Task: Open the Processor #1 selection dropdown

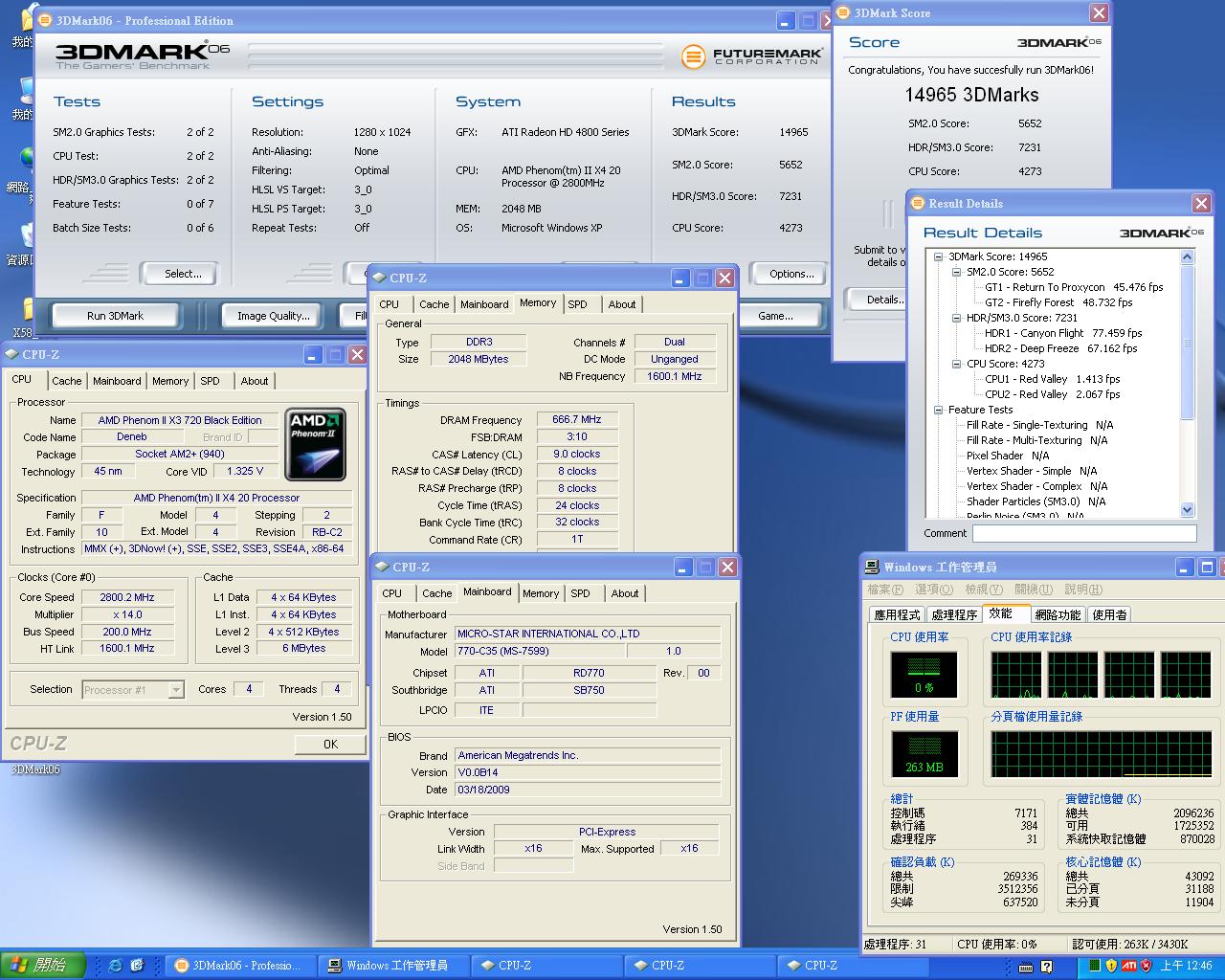Action: 176,689
